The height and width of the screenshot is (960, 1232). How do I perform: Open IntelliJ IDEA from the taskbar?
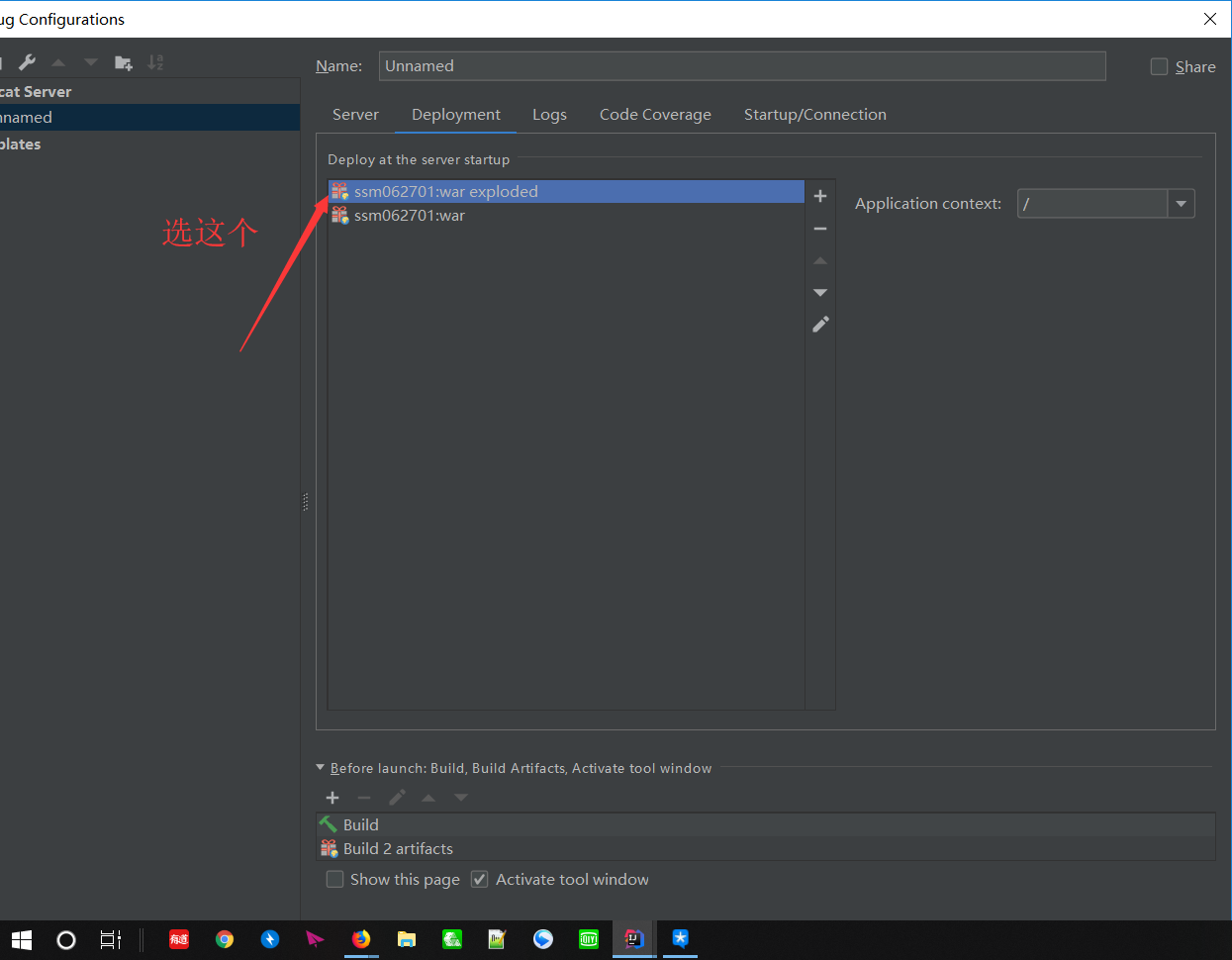(634, 939)
